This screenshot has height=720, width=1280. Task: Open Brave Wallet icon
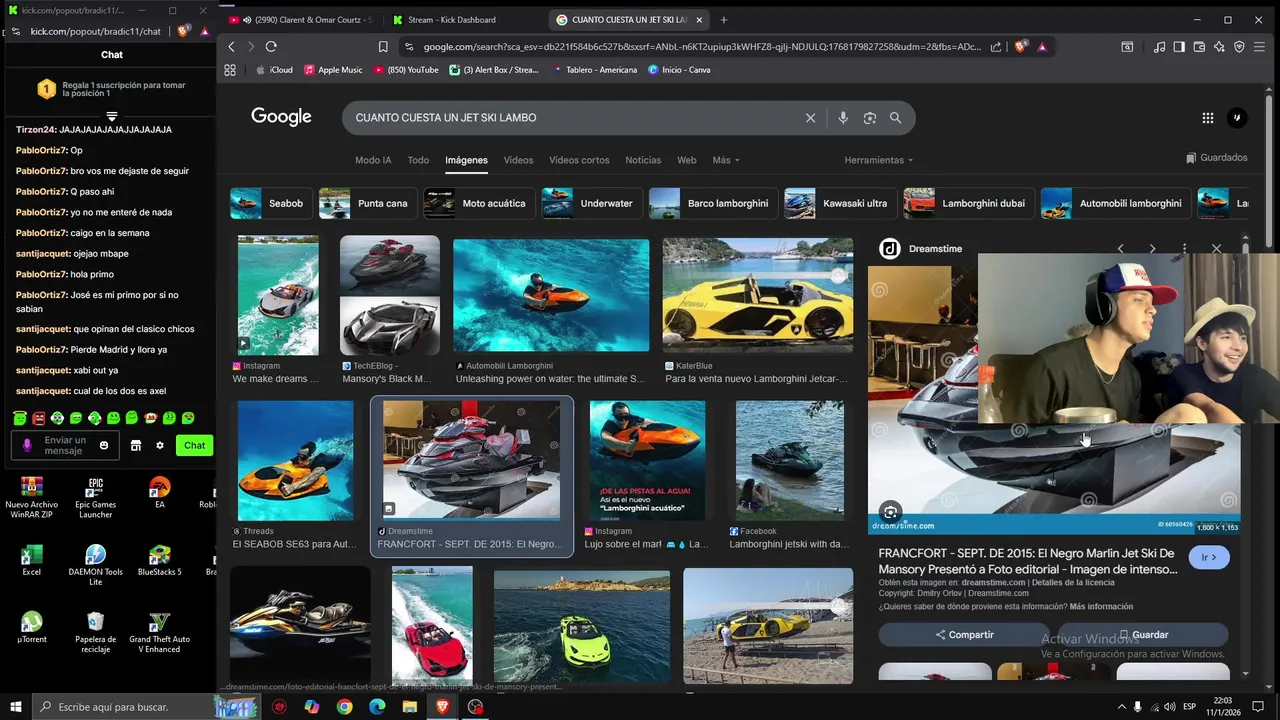point(1199,46)
